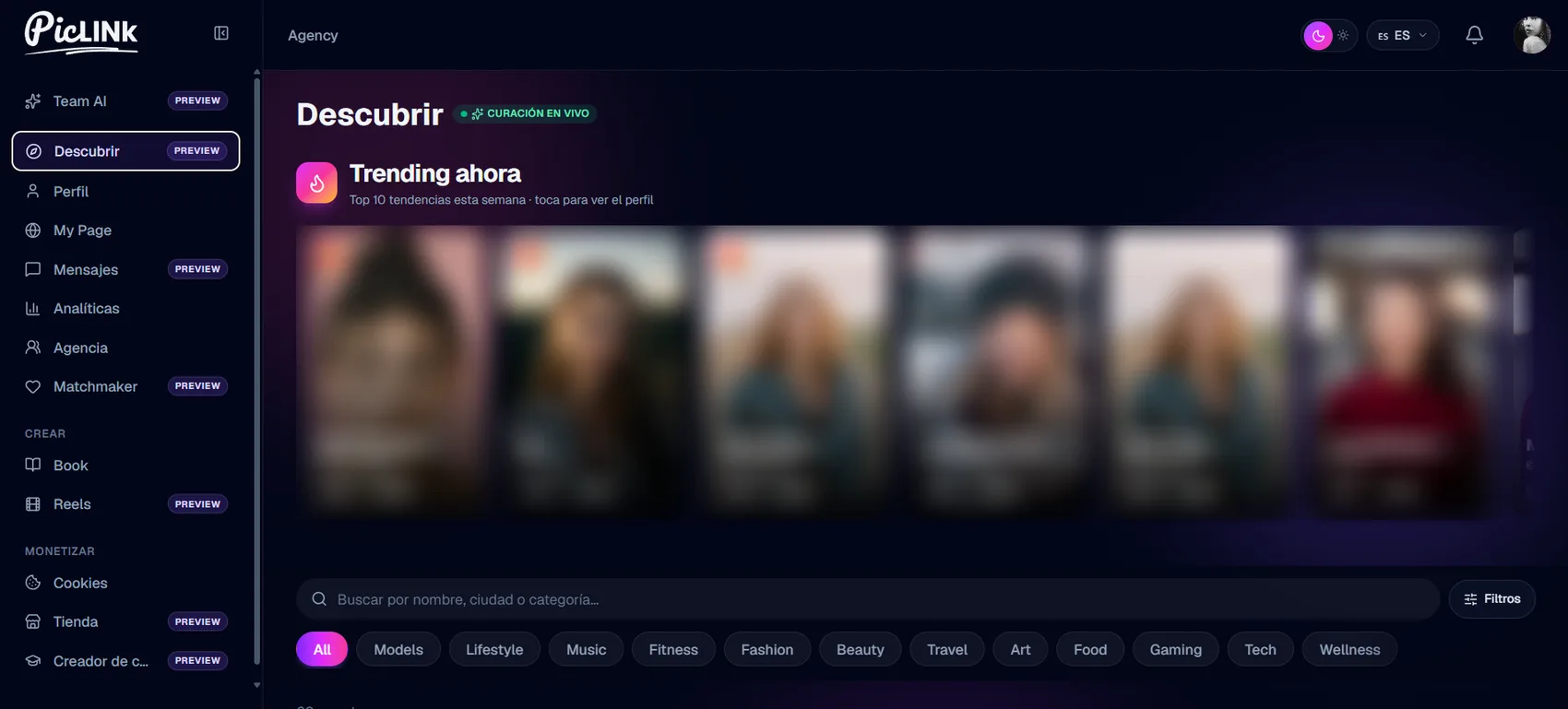Filter by Food category

click(x=1090, y=649)
